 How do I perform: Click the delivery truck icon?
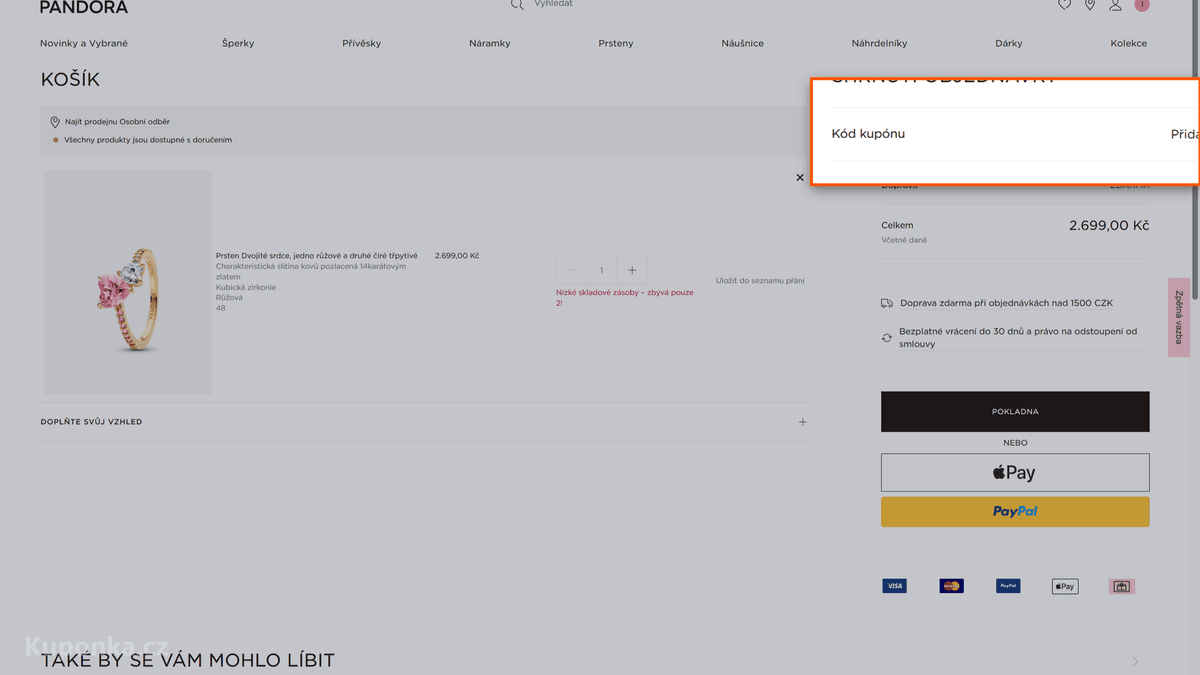887,303
